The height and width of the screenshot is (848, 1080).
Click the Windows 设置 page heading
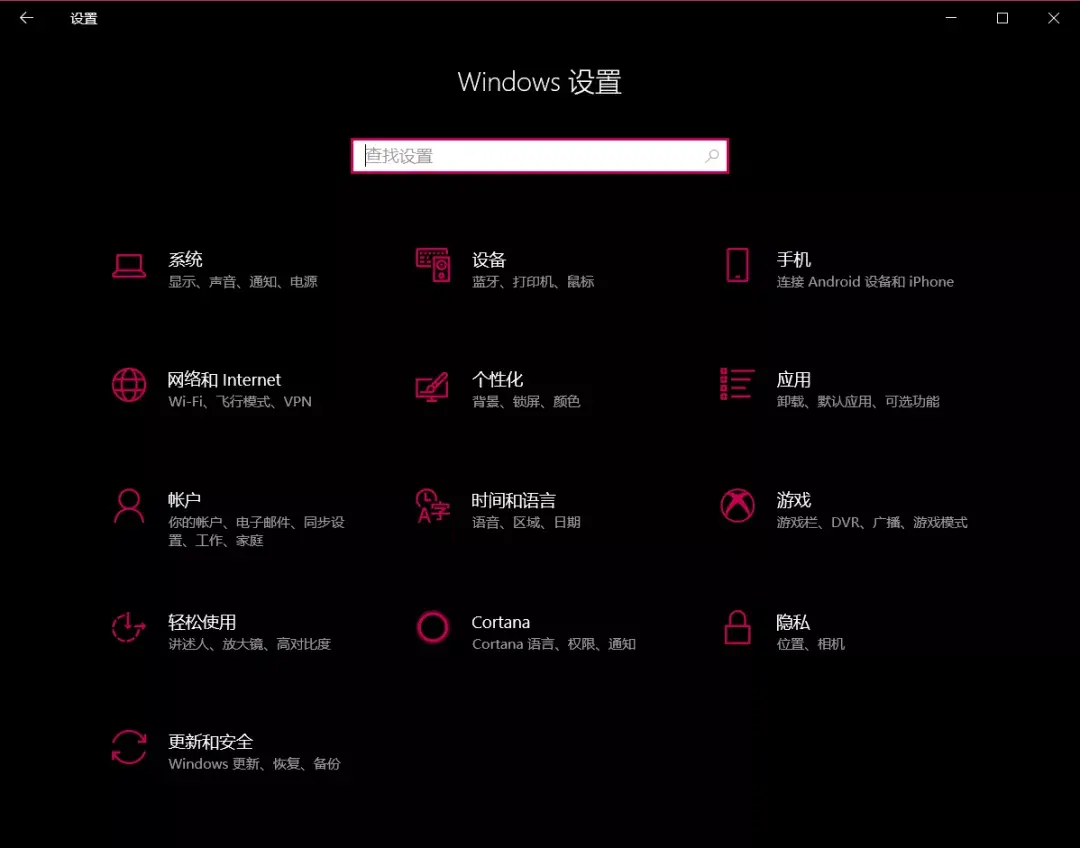coord(539,82)
